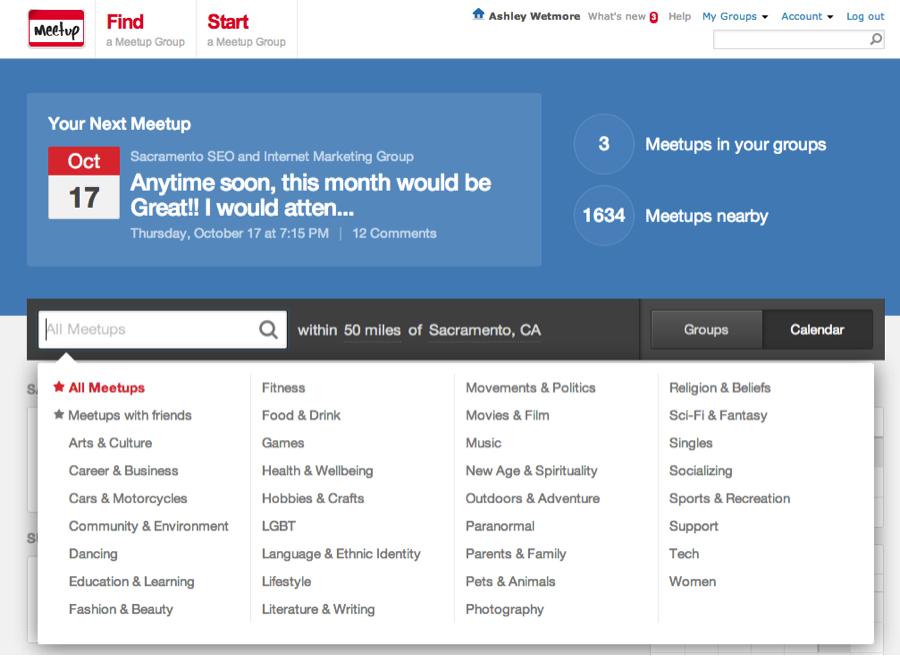Pick Religion & Beliefs category
This screenshot has height=656, width=900.
coord(720,387)
